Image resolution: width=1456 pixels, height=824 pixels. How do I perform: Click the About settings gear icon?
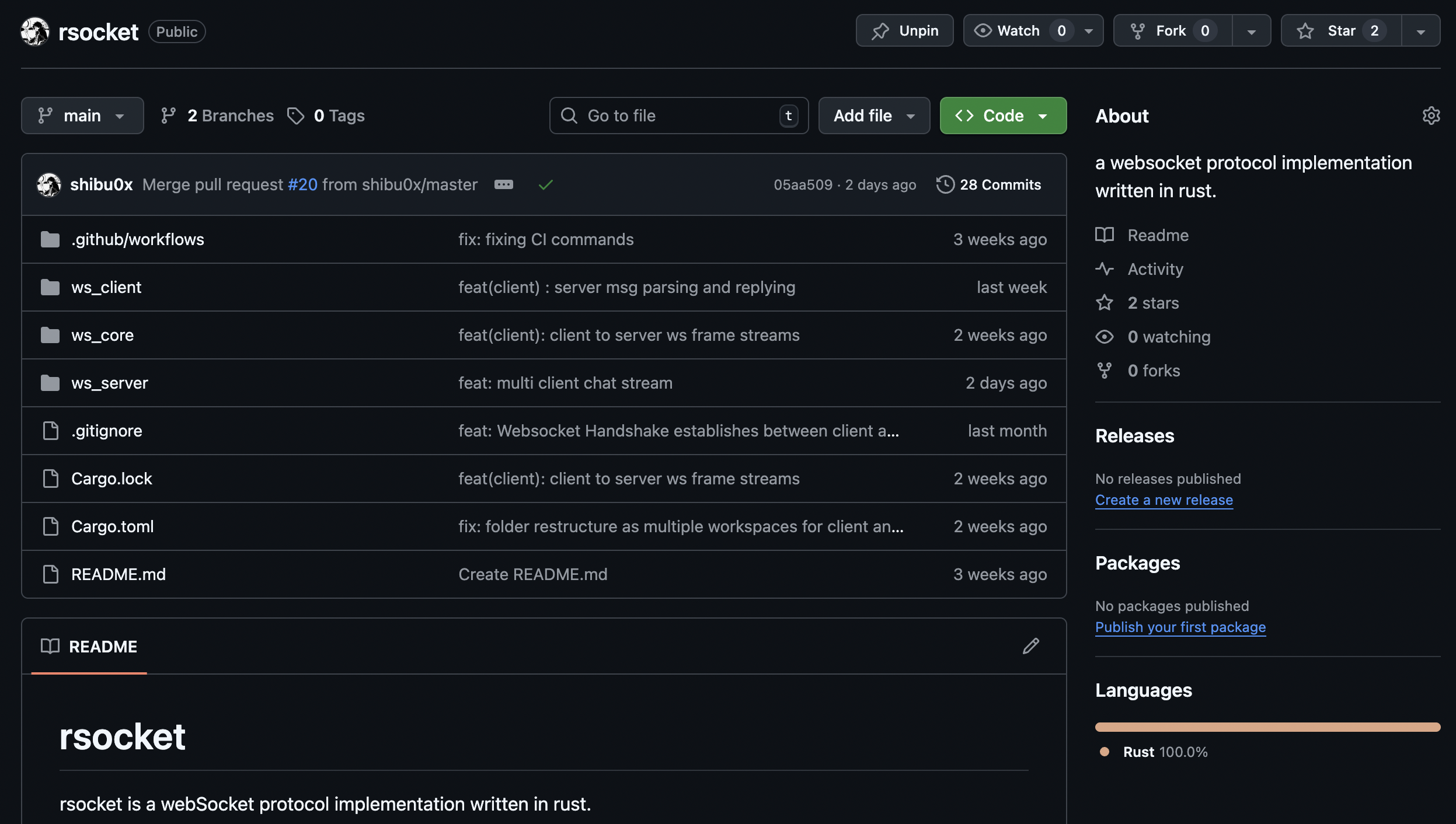click(x=1431, y=116)
